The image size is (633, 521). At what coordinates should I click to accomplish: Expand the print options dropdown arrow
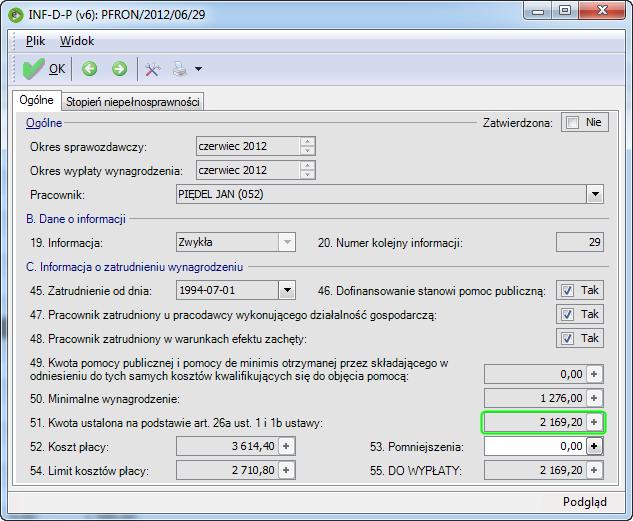click(198, 69)
